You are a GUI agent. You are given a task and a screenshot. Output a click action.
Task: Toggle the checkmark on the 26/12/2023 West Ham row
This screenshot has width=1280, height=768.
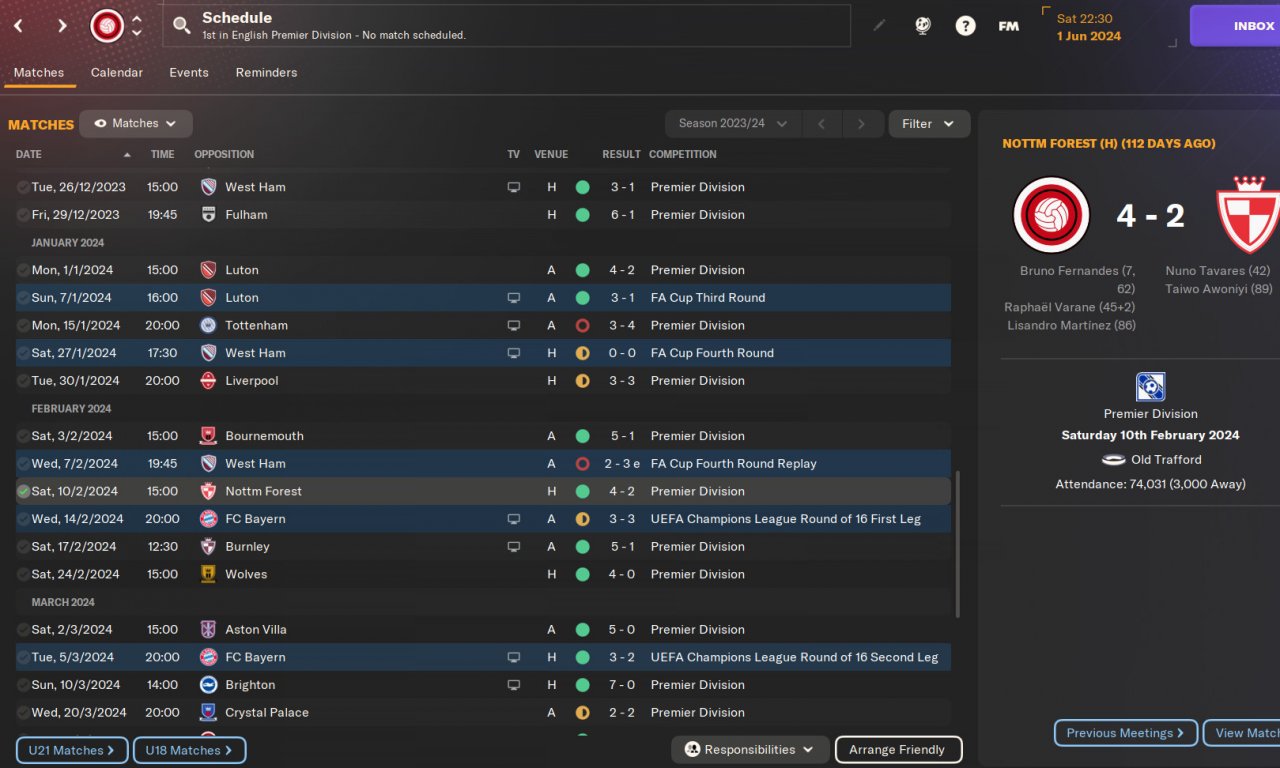23,187
